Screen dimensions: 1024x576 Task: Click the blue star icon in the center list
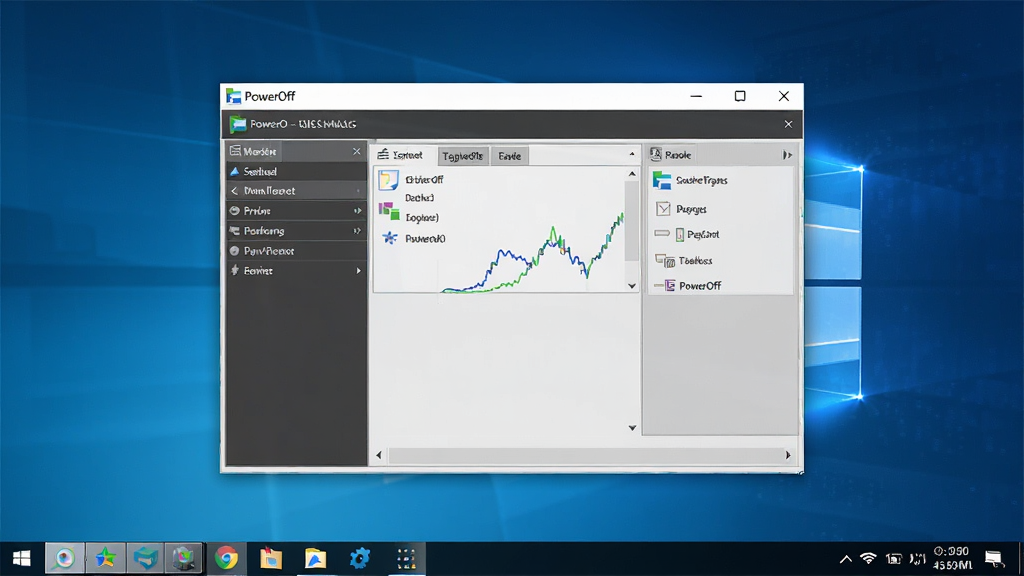click(x=390, y=238)
